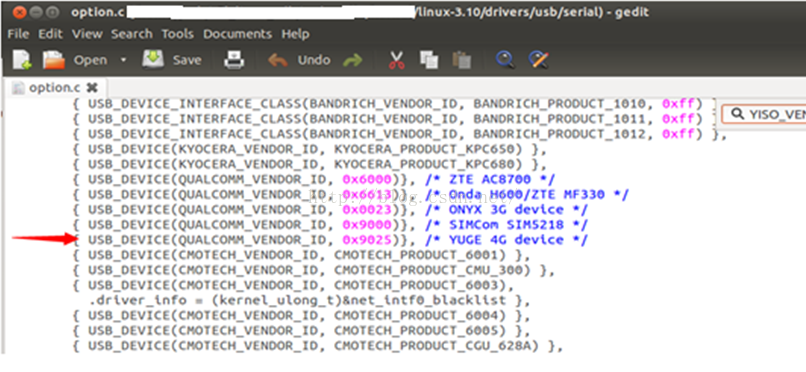Click the Save icon in the toolbar
Image resolution: width=806 pixels, height=372 pixels.
(x=153, y=60)
